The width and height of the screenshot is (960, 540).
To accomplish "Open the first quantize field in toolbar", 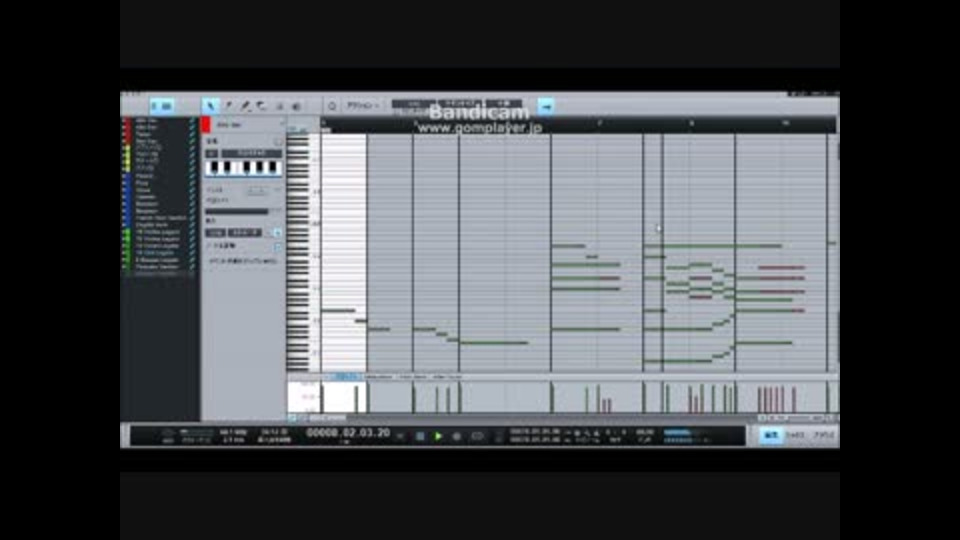I will pos(413,103).
